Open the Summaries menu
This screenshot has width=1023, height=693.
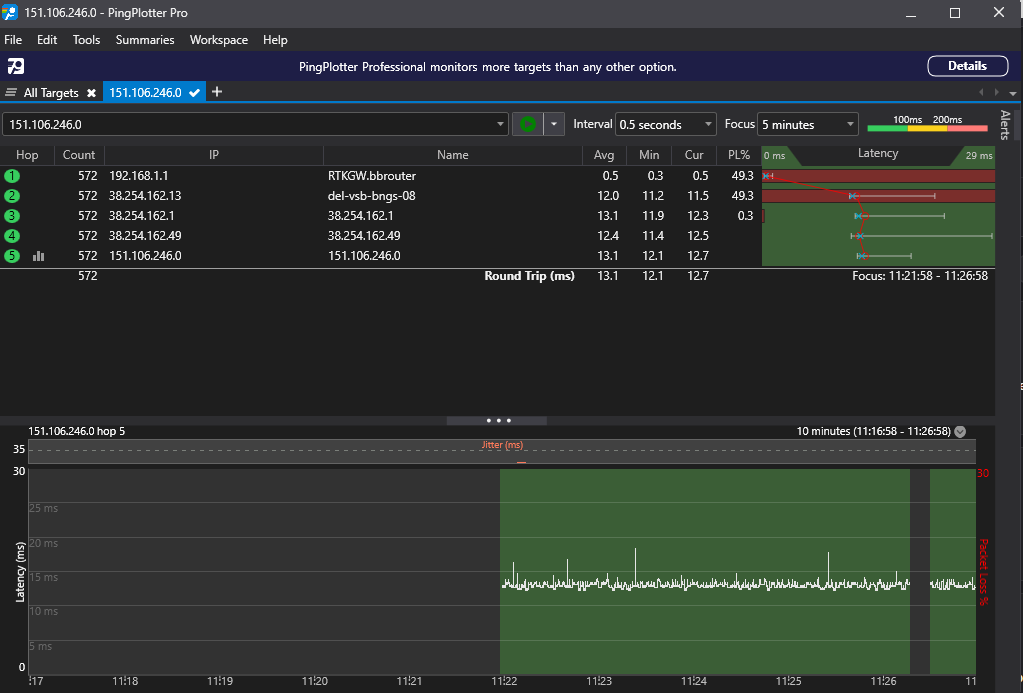coord(145,40)
